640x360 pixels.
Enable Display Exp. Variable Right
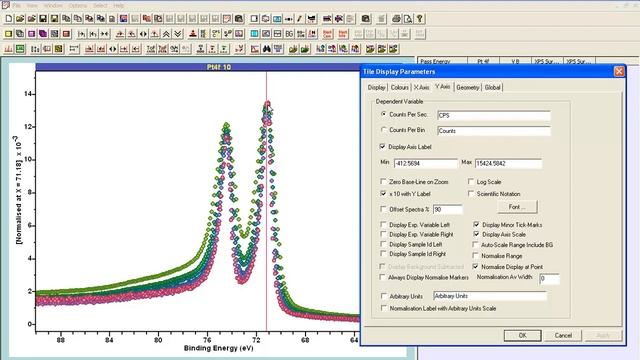click(383, 234)
